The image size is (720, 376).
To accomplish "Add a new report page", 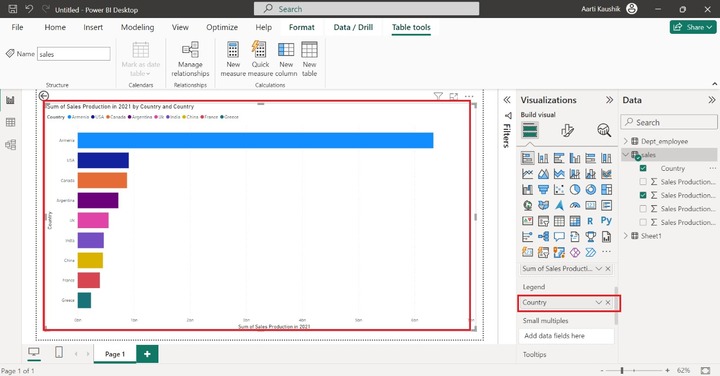I will 147,354.
